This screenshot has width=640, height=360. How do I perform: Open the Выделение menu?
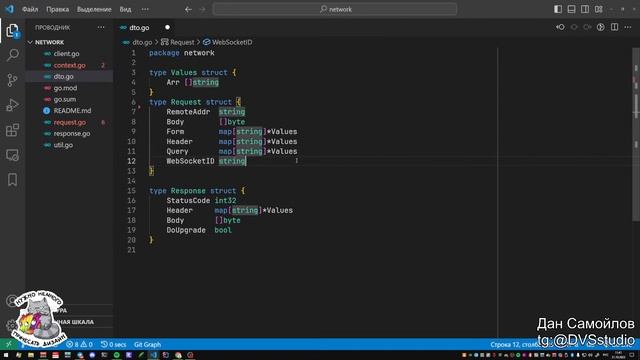[94, 9]
